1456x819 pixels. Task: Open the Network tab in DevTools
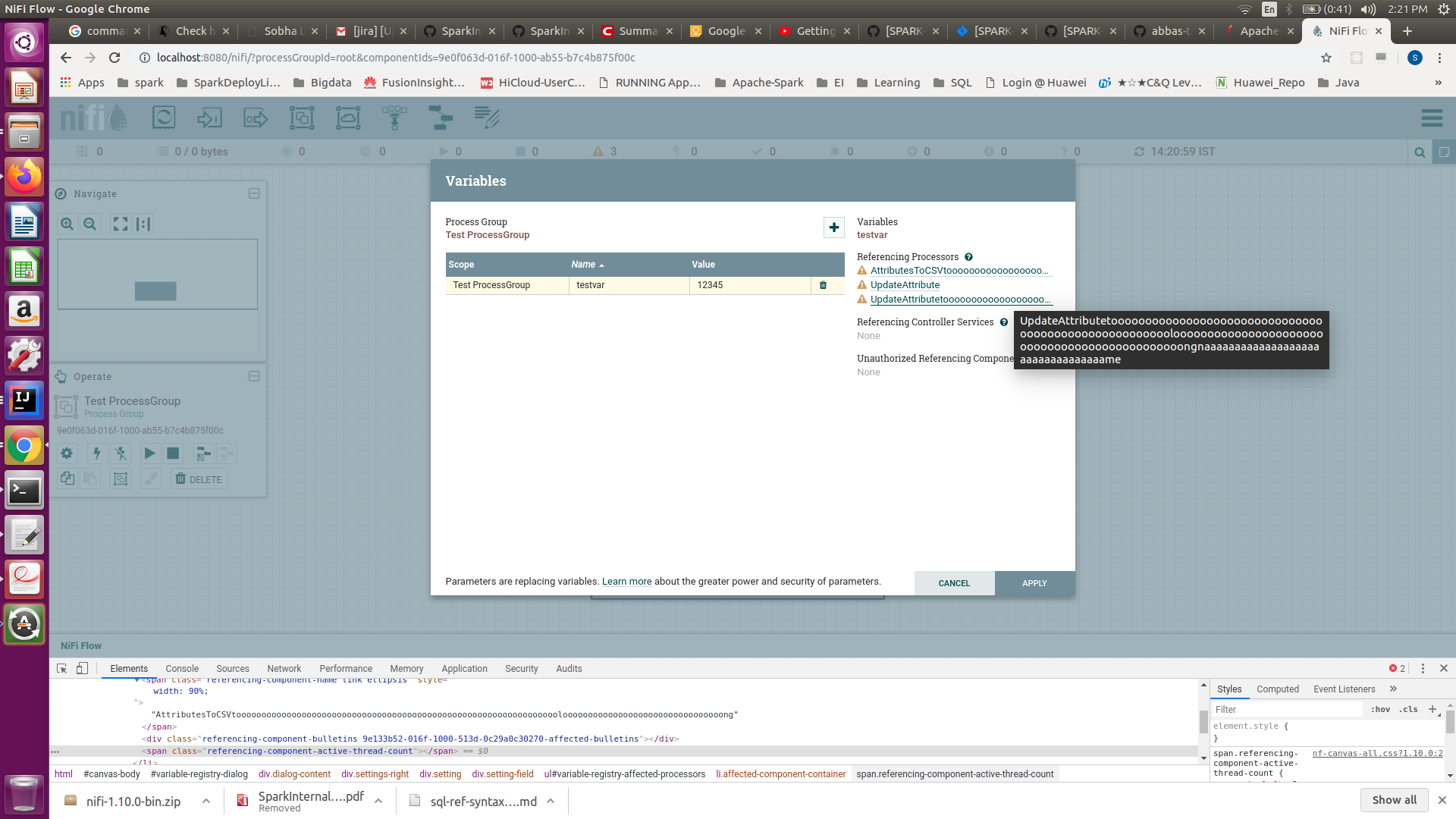[x=284, y=668]
